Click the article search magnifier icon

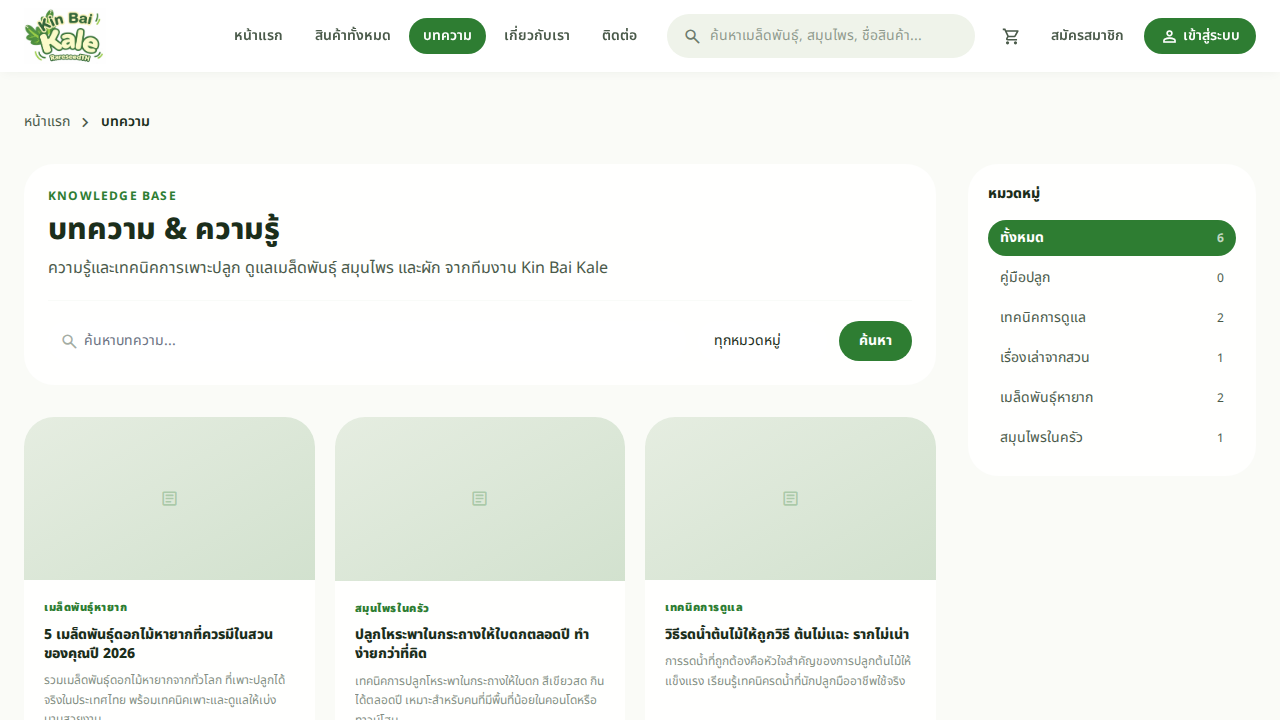[69, 341]
